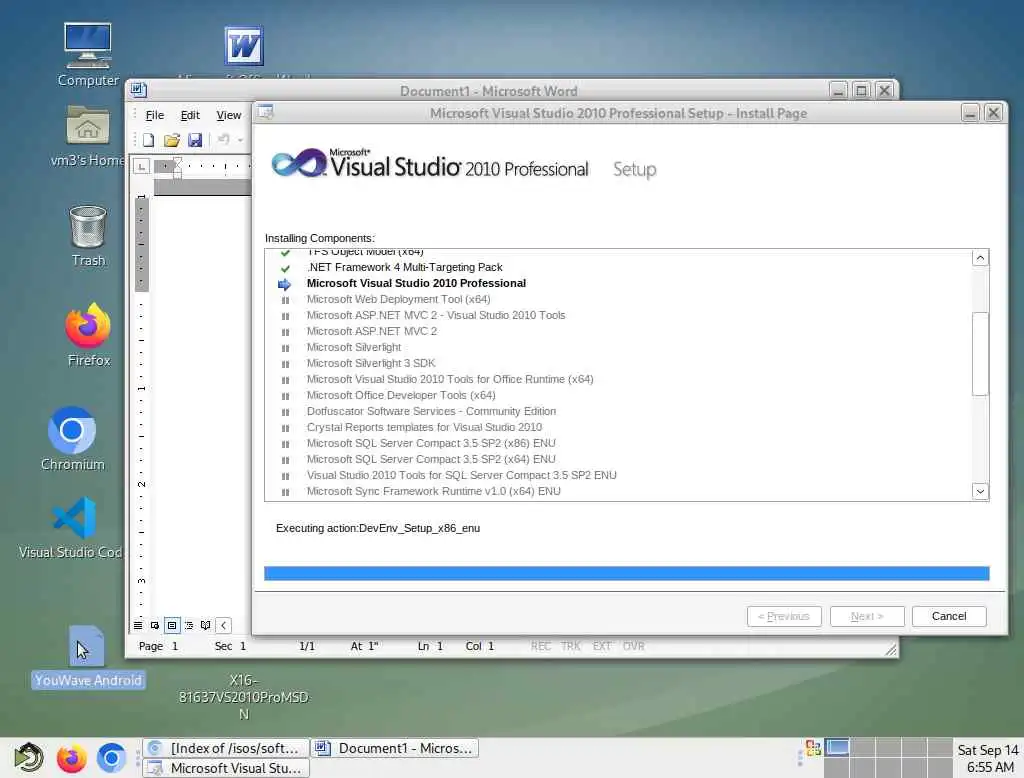Open the main menu button in taskbar
Image resolution: width=1024 pixels, height=778 pixels.
click(x=28, y=758)
